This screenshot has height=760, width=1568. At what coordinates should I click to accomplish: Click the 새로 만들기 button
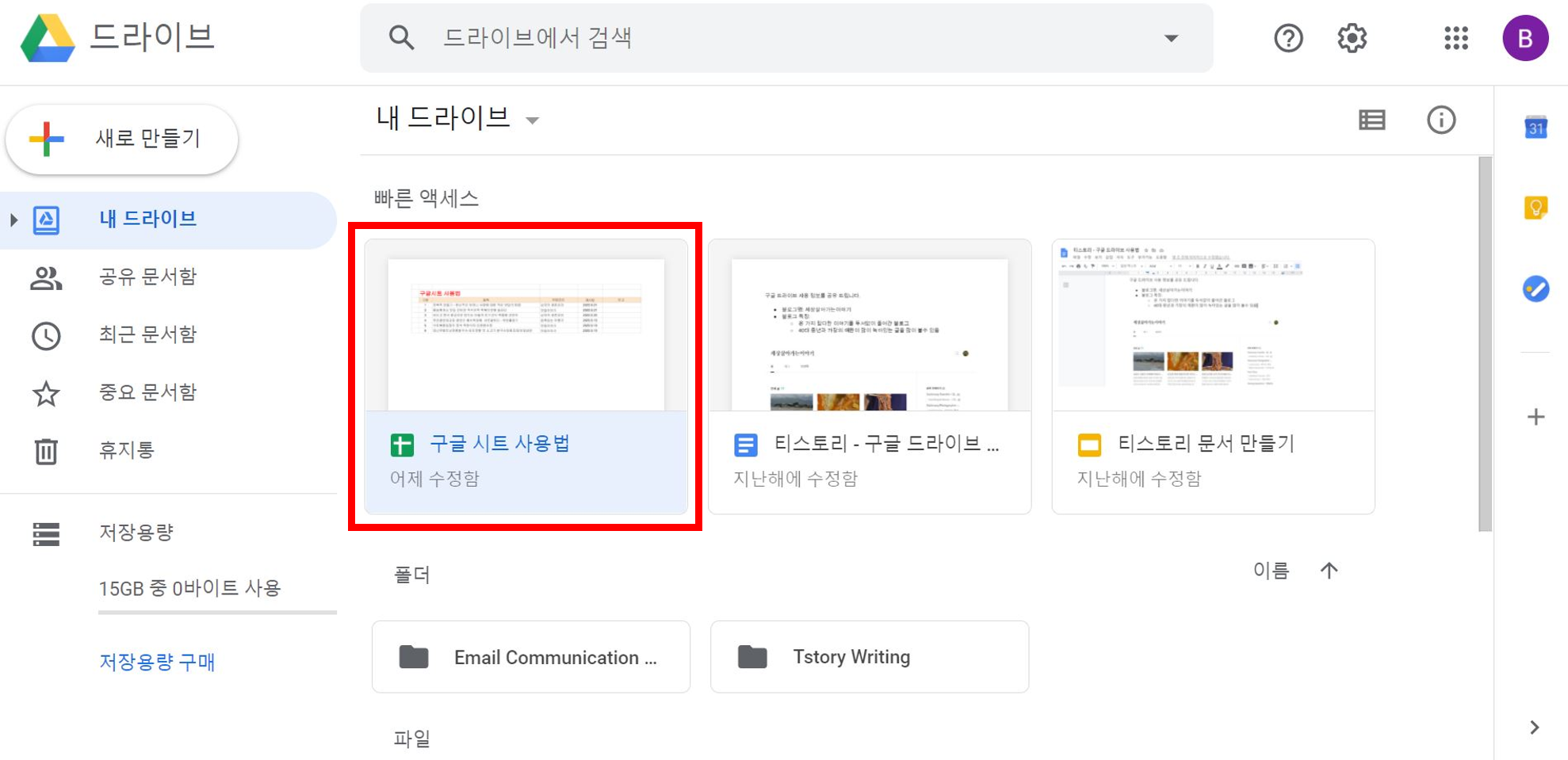coord(122,139)
